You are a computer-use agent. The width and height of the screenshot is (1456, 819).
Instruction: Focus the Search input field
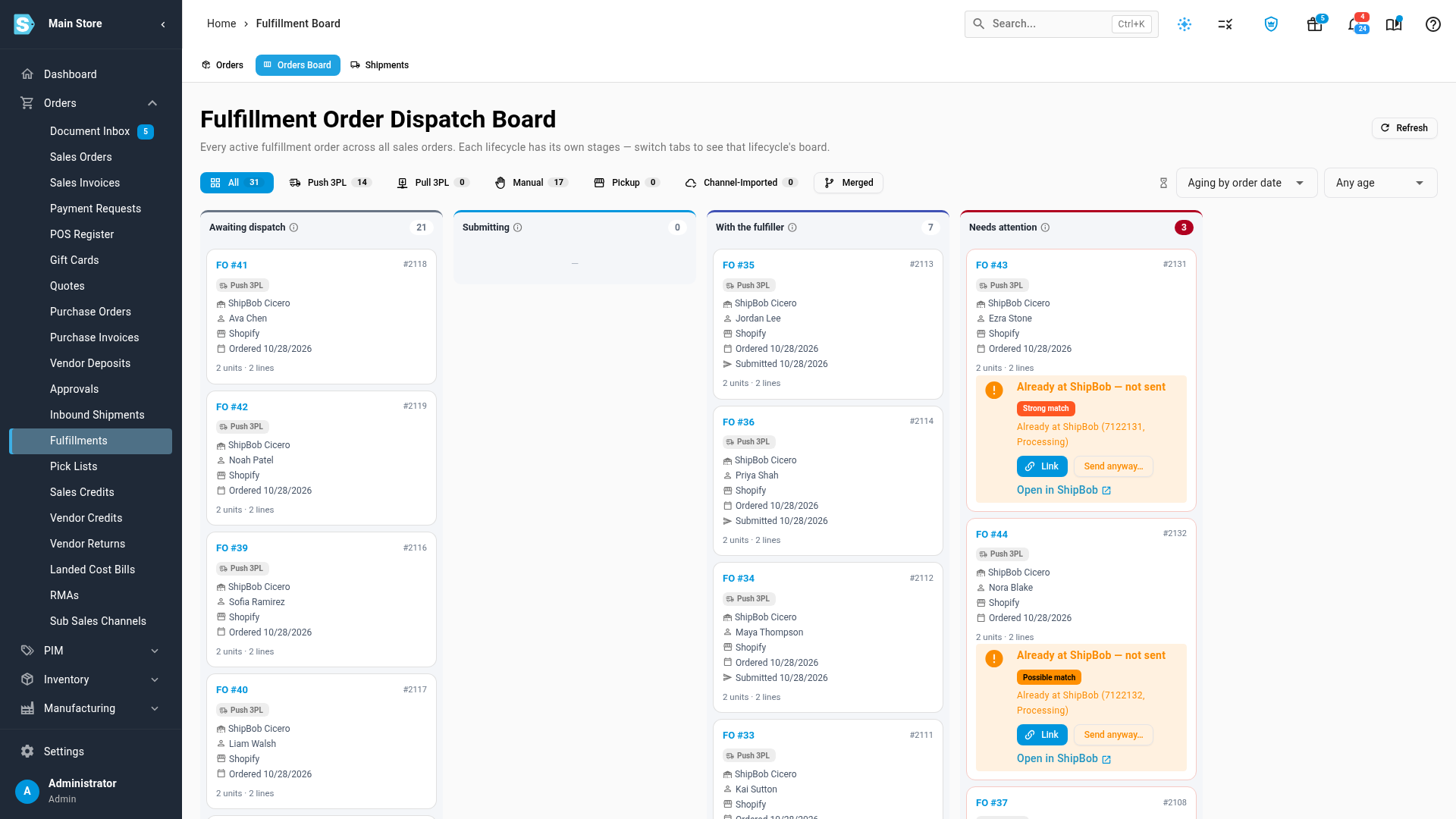(1061, 24)
